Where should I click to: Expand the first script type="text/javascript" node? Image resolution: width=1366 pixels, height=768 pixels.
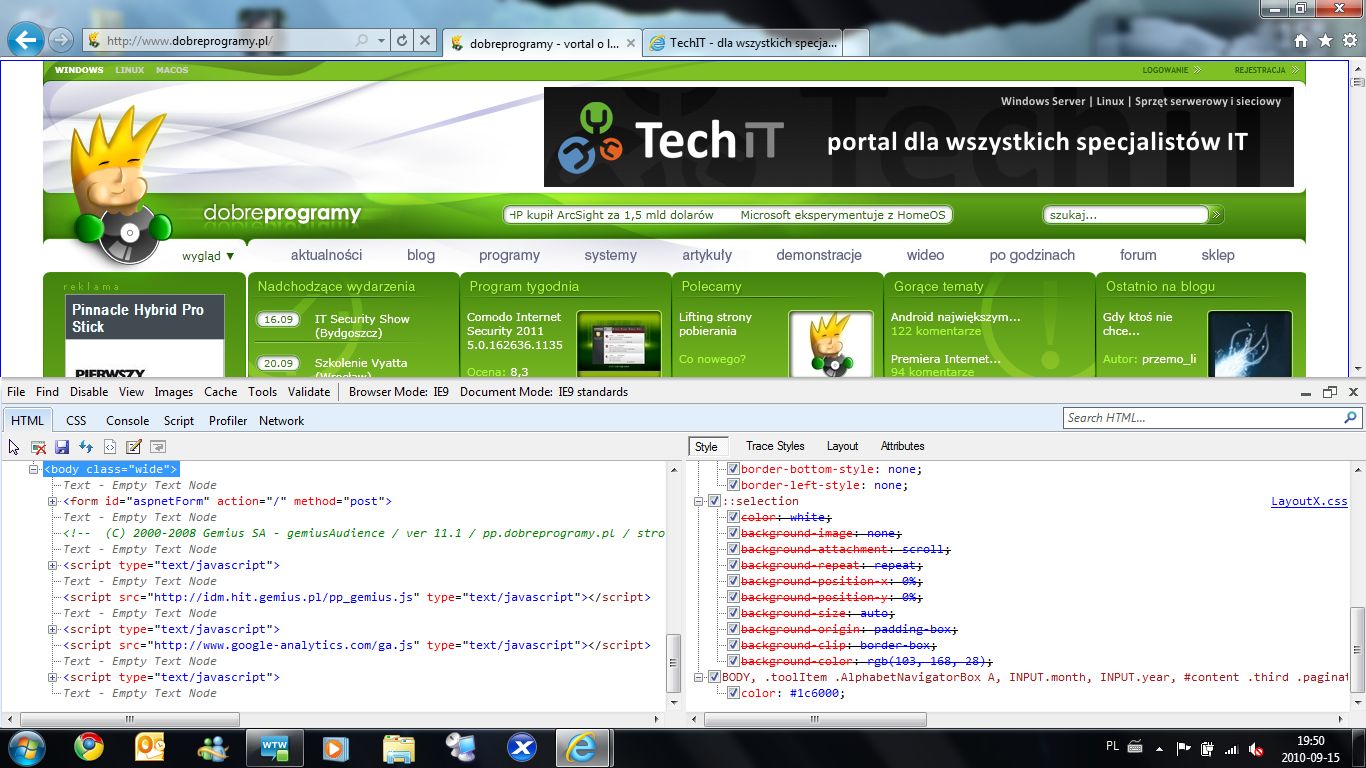53,565
